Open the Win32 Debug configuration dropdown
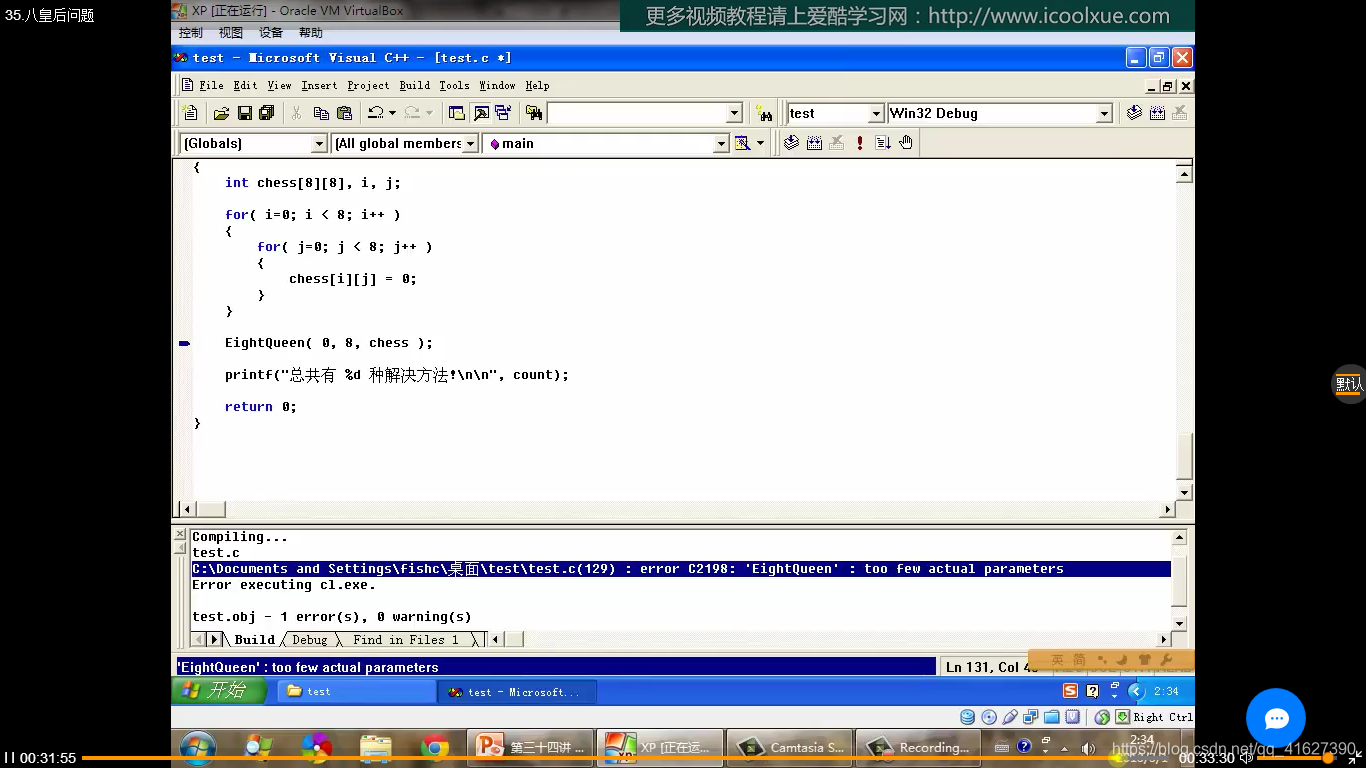This screenshot has width=1366, height=768. (x=1104, y=114)
